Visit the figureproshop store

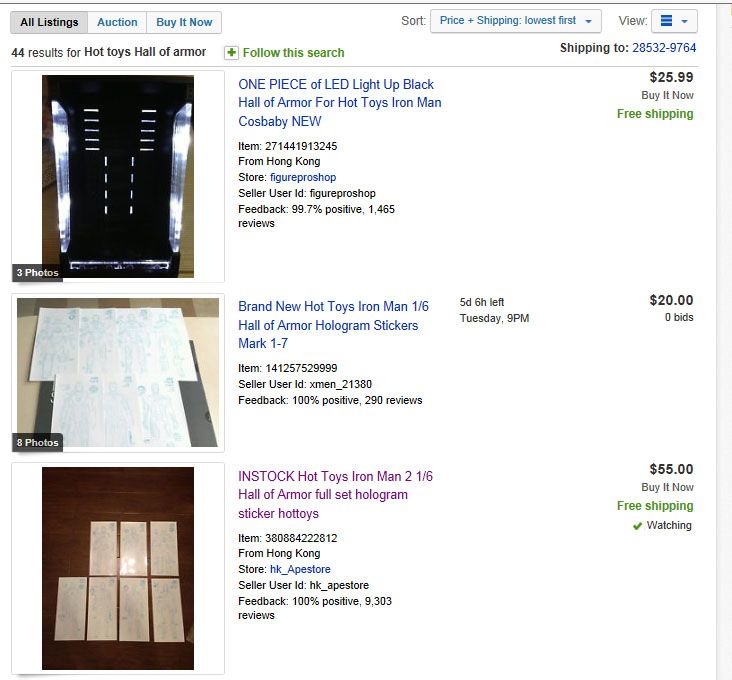(303, 177)
